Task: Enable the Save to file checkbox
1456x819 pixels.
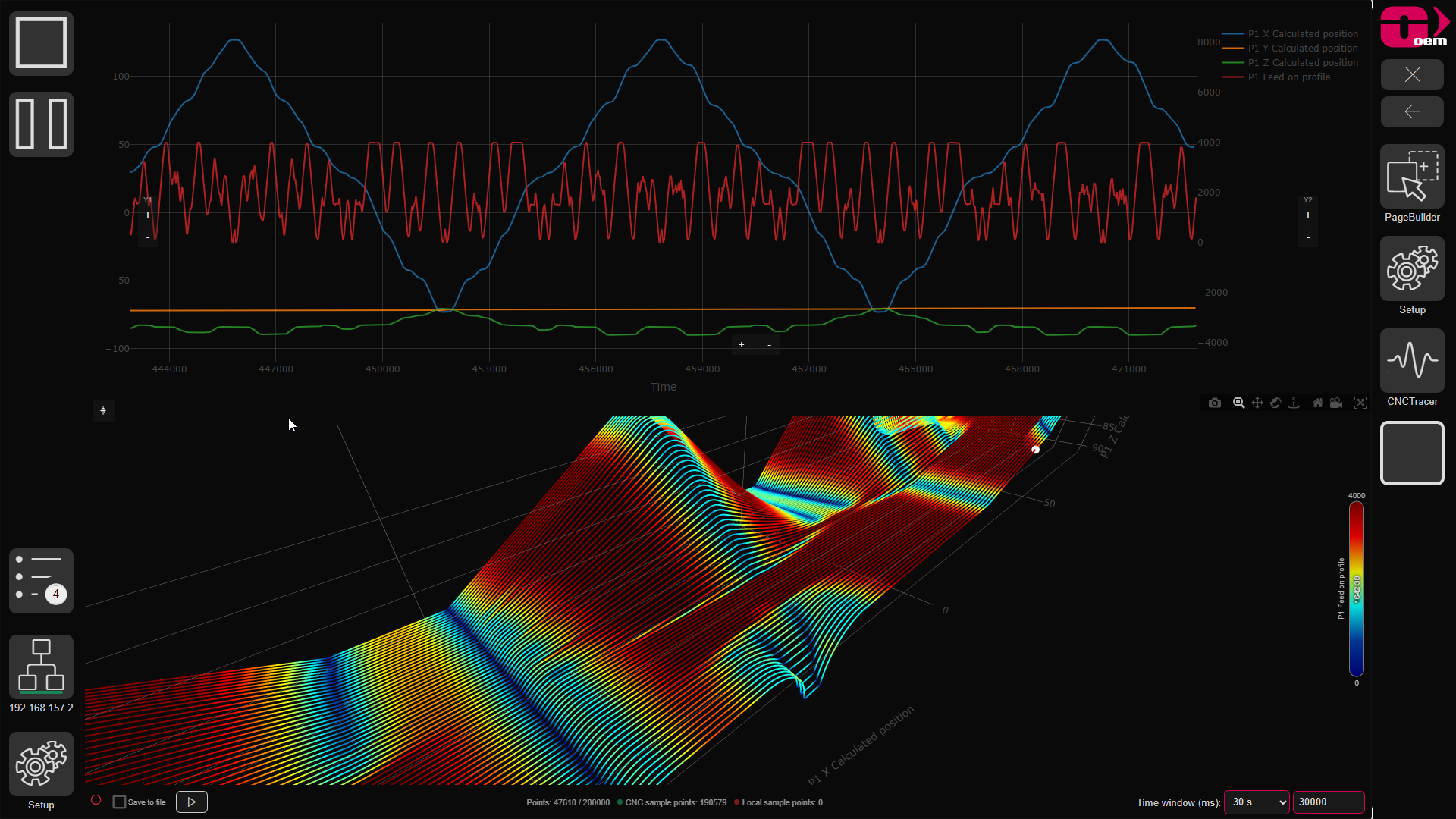Action: tap(119, 802)
